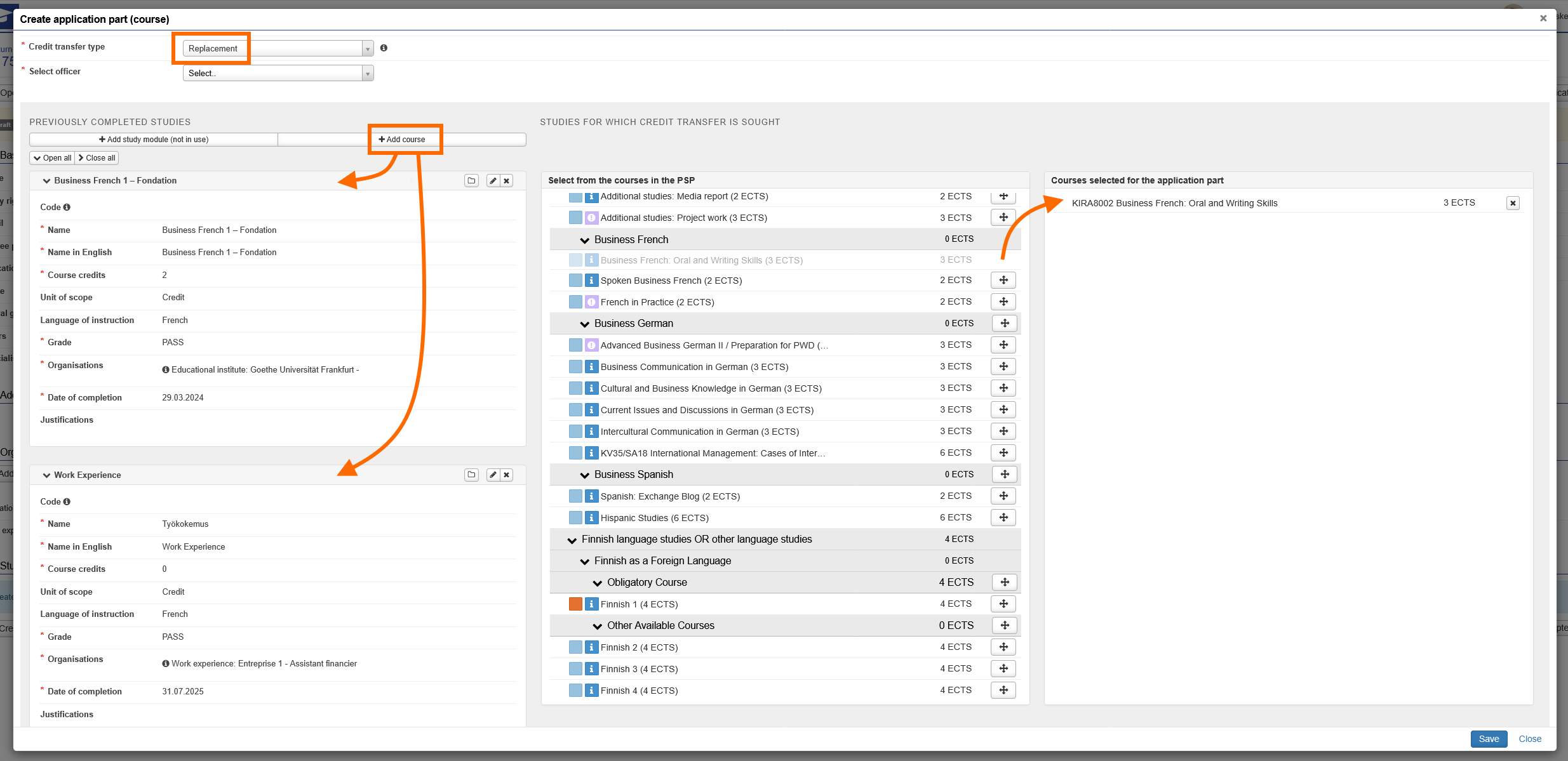Click info icon beside Credit transfer type
Screen dimensions: 1568x761
click(x=384, y=48)
